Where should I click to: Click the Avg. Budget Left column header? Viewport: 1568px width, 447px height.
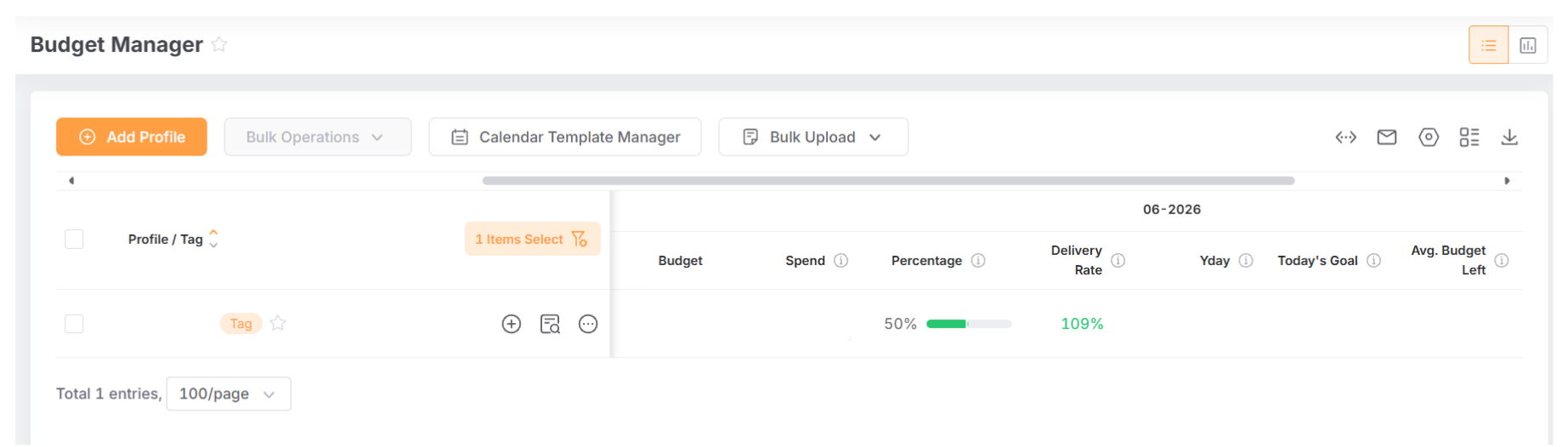point(1448,260)
